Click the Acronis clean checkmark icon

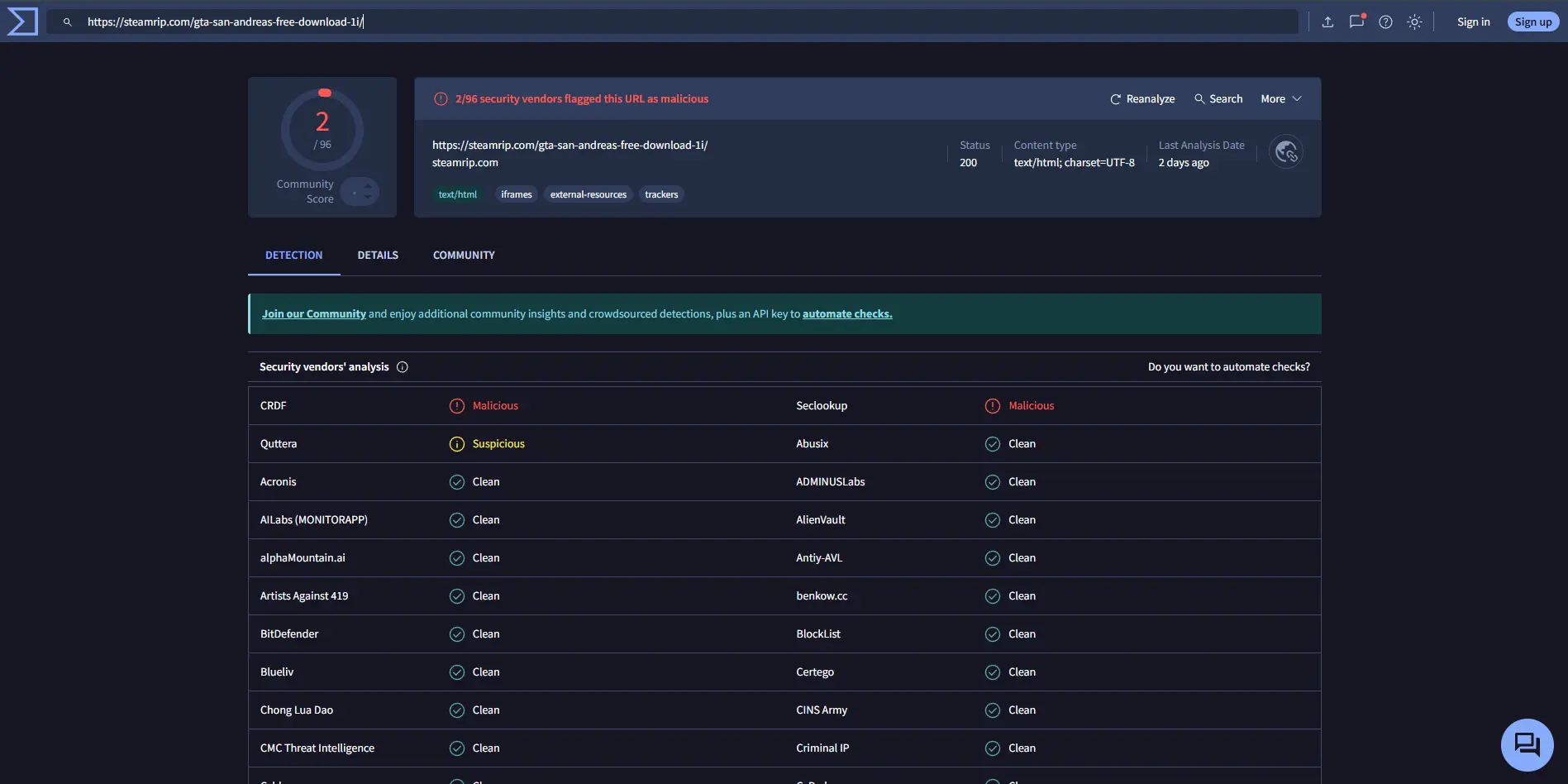(457, 482)
